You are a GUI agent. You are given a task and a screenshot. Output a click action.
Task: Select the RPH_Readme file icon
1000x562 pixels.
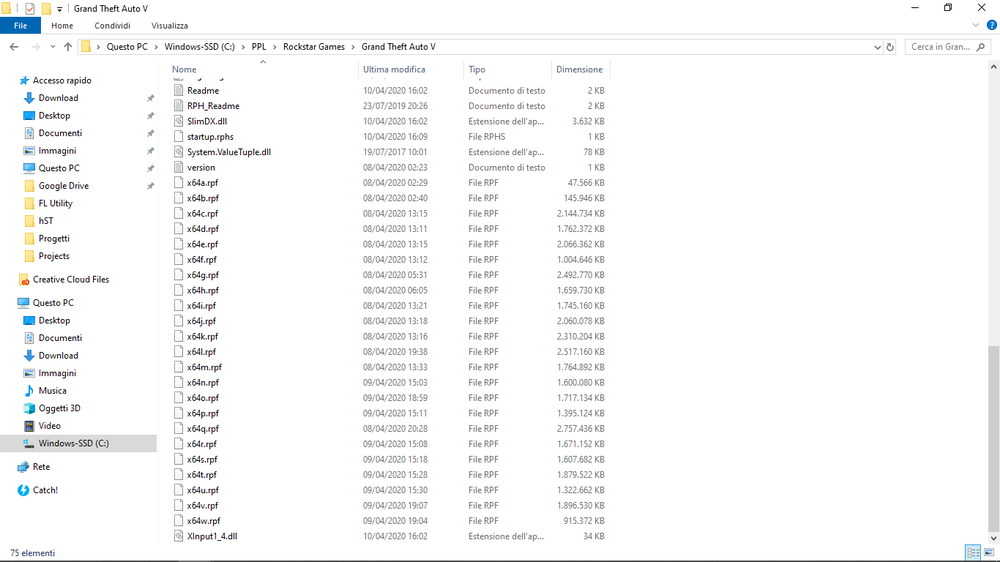(179, 106)
